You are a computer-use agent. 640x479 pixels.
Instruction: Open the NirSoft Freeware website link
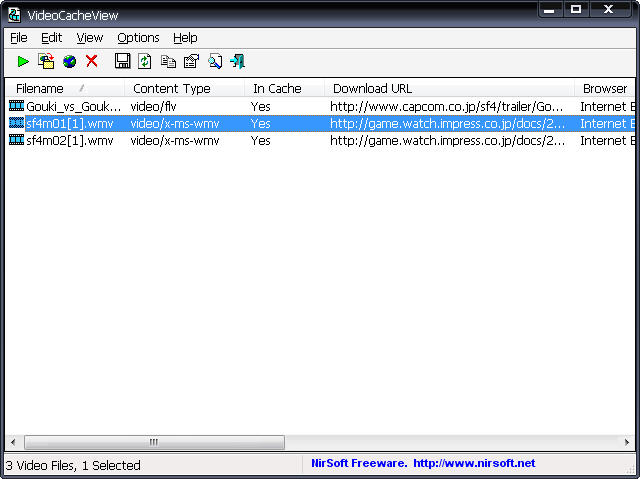click(423, 463)
